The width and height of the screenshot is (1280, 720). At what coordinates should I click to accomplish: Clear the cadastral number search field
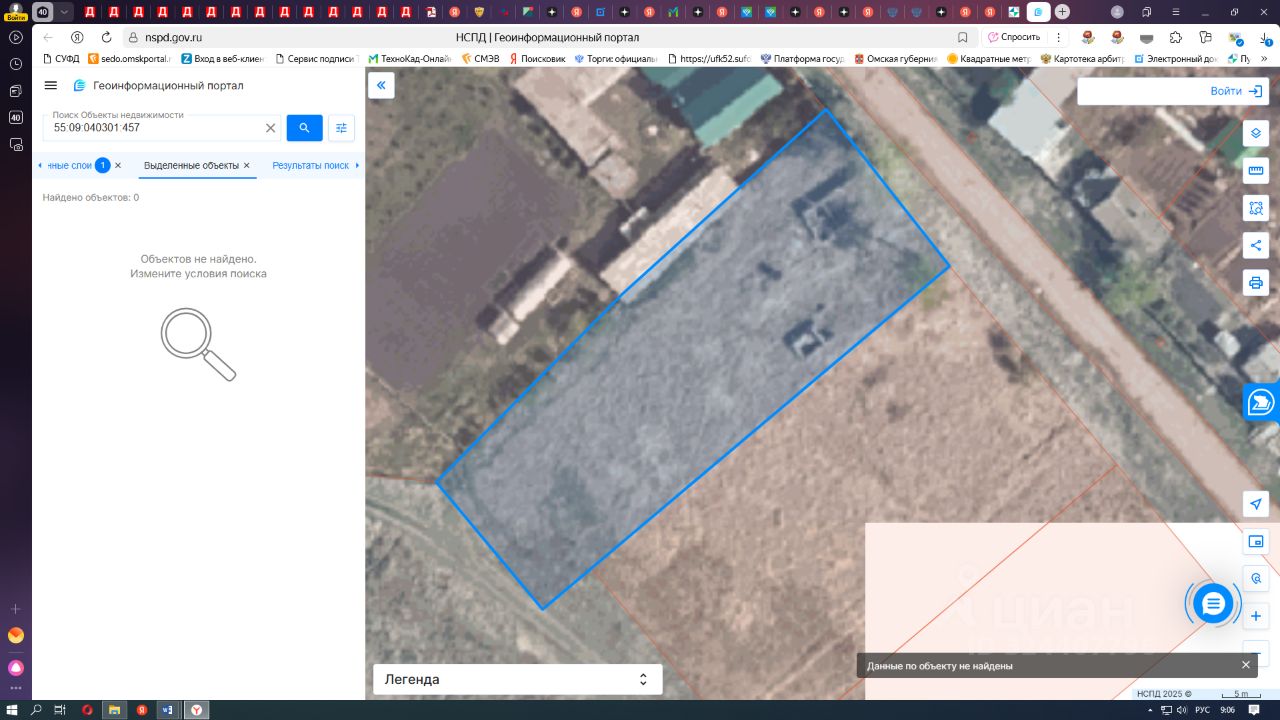coord(270,128)
